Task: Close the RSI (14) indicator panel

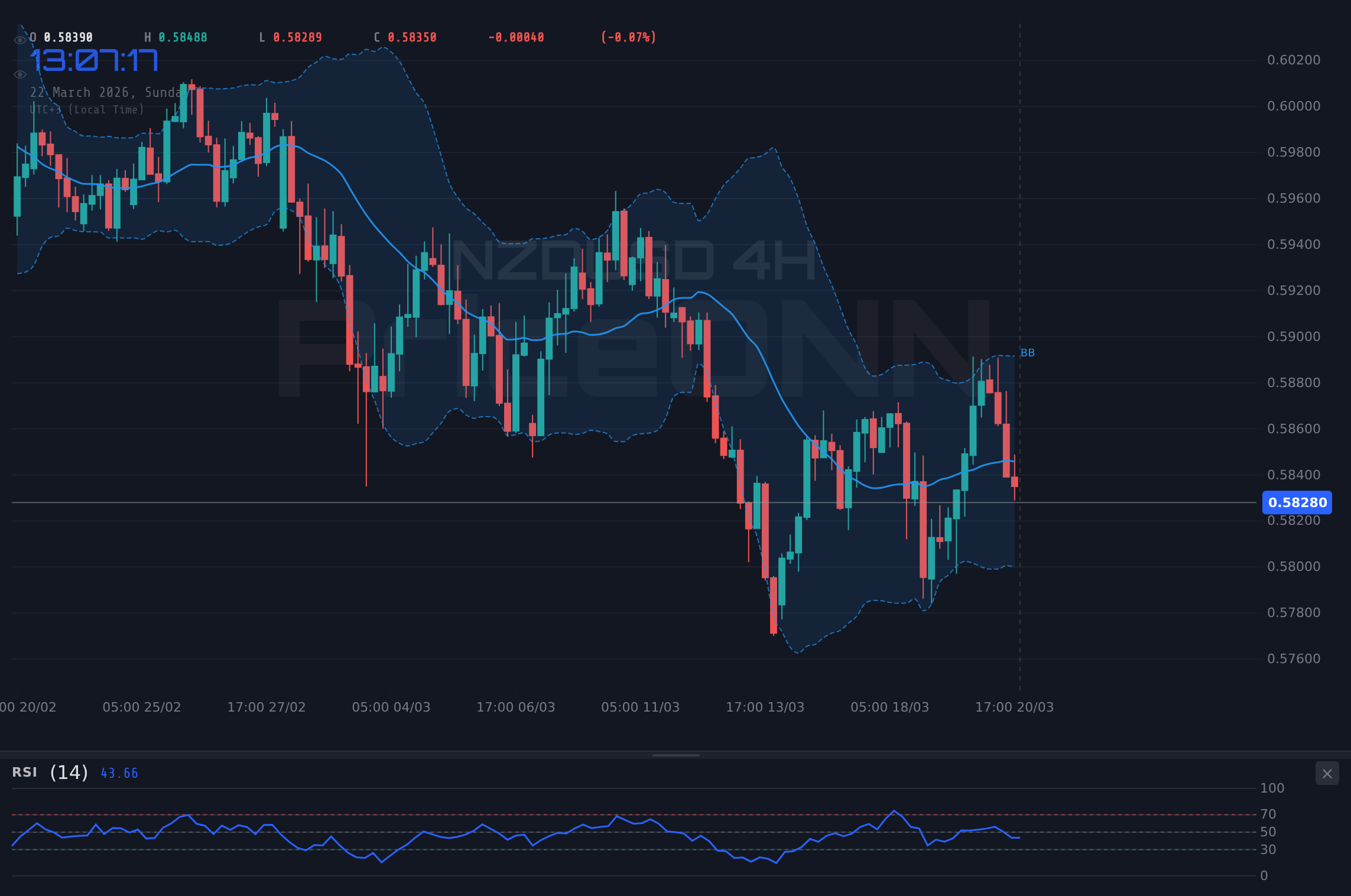Action: pos(1327,773)
